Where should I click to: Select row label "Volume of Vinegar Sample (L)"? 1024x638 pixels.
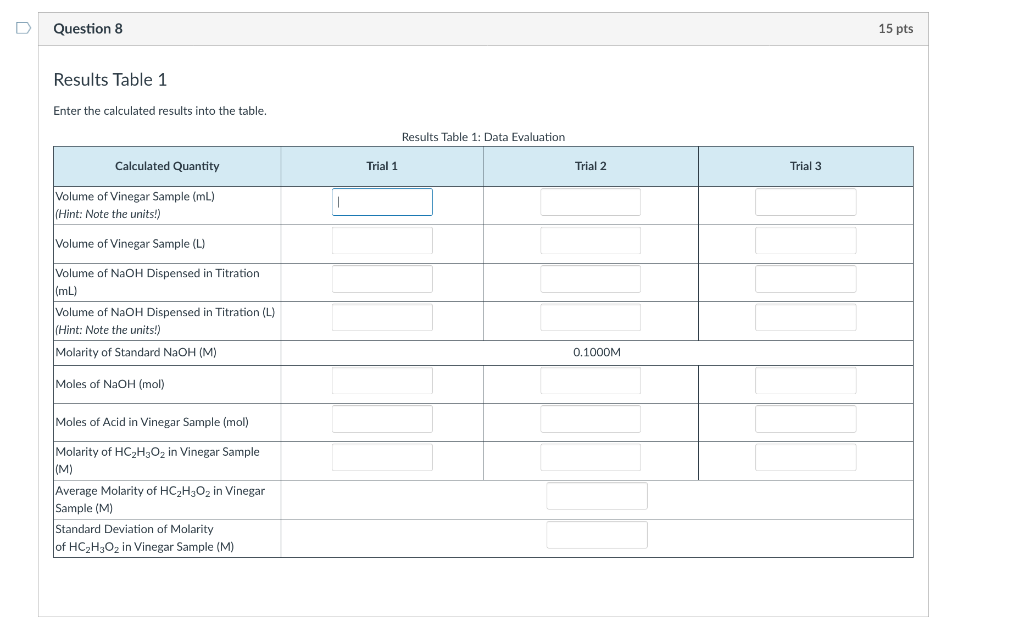[x=130, y=244]
